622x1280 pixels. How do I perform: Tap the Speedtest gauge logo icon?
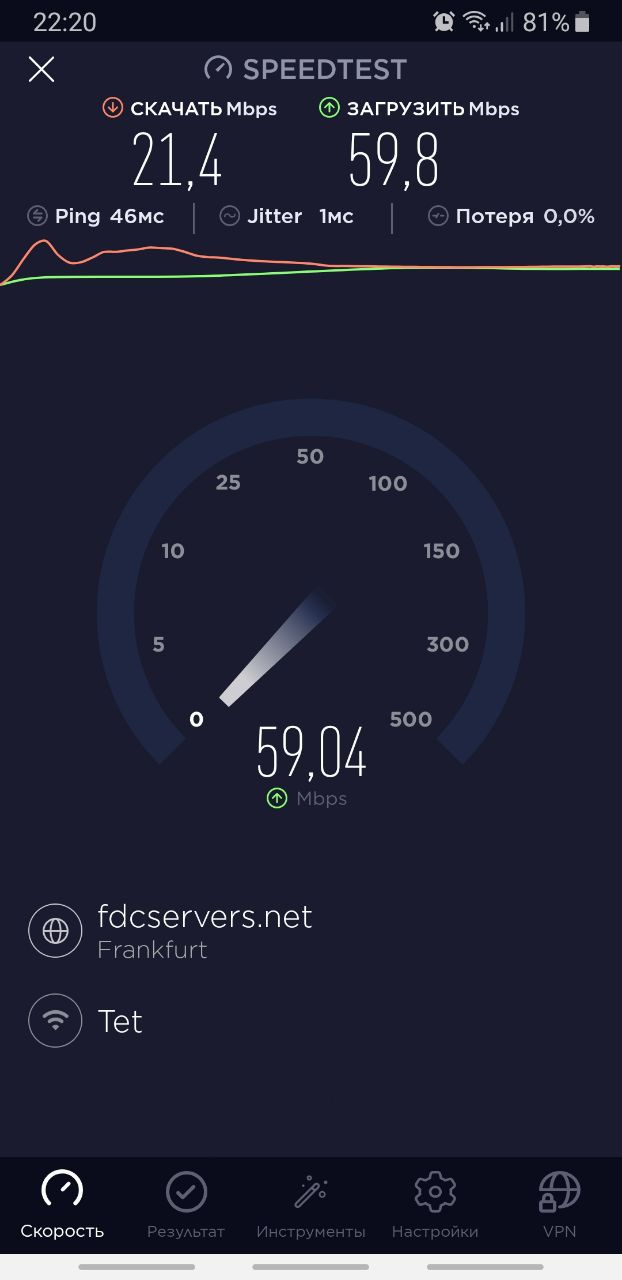coord(218,69)
